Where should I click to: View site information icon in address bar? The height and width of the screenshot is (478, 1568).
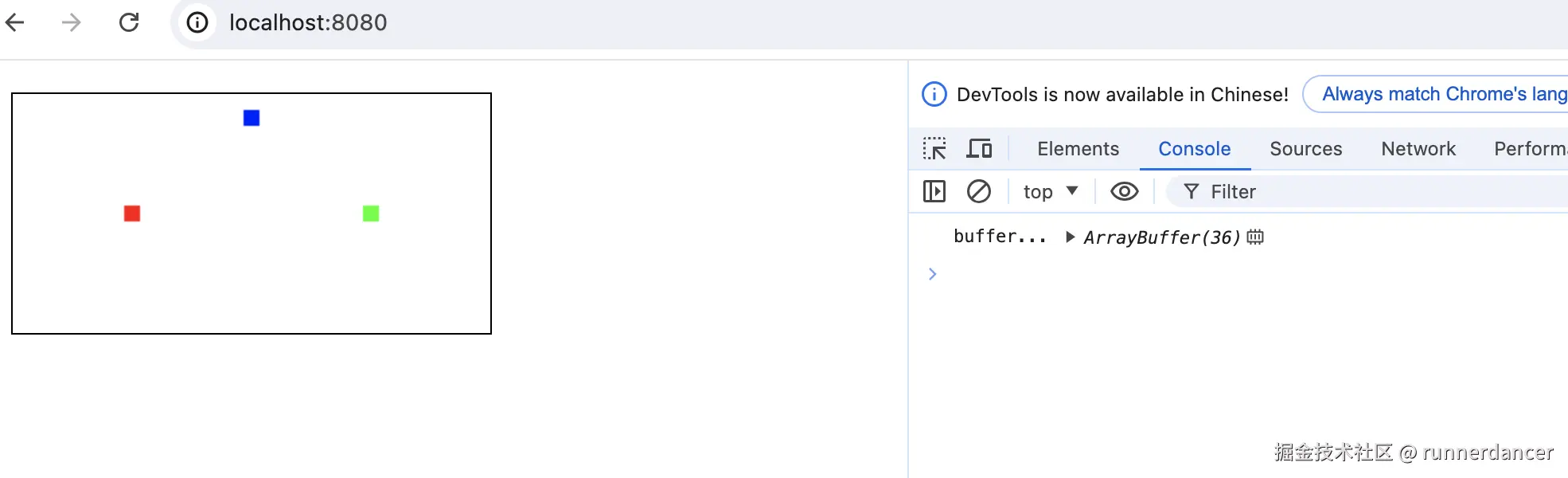197,22
